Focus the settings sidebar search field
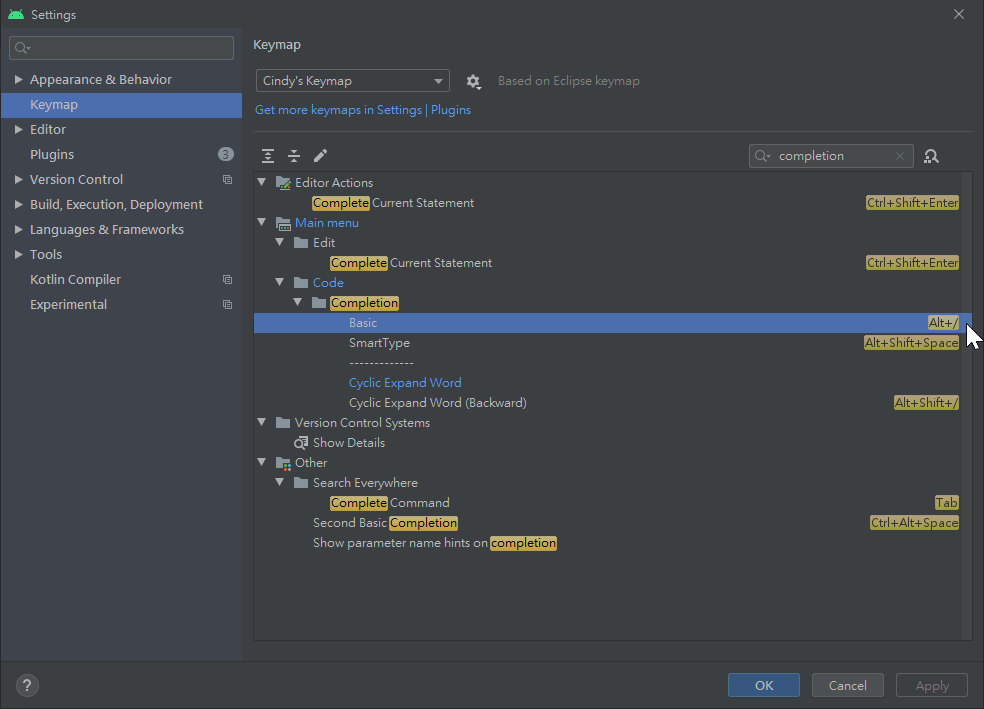984x709 pixels. pyautogui.click(x=122, y=48)
